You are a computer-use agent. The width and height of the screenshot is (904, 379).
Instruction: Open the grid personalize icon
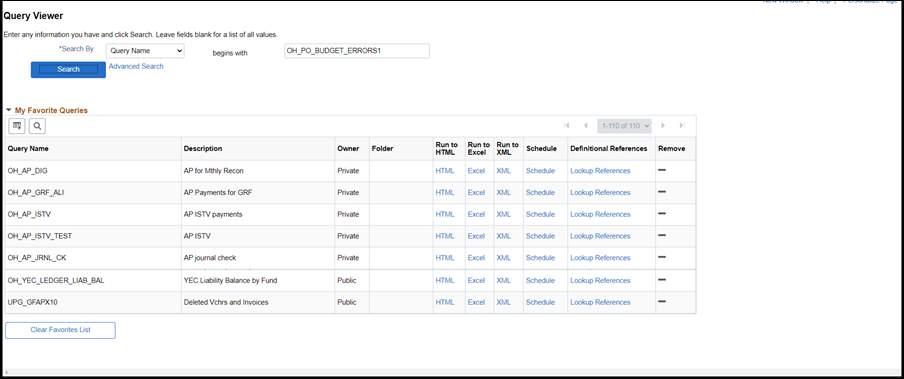[x=17, y=125]
